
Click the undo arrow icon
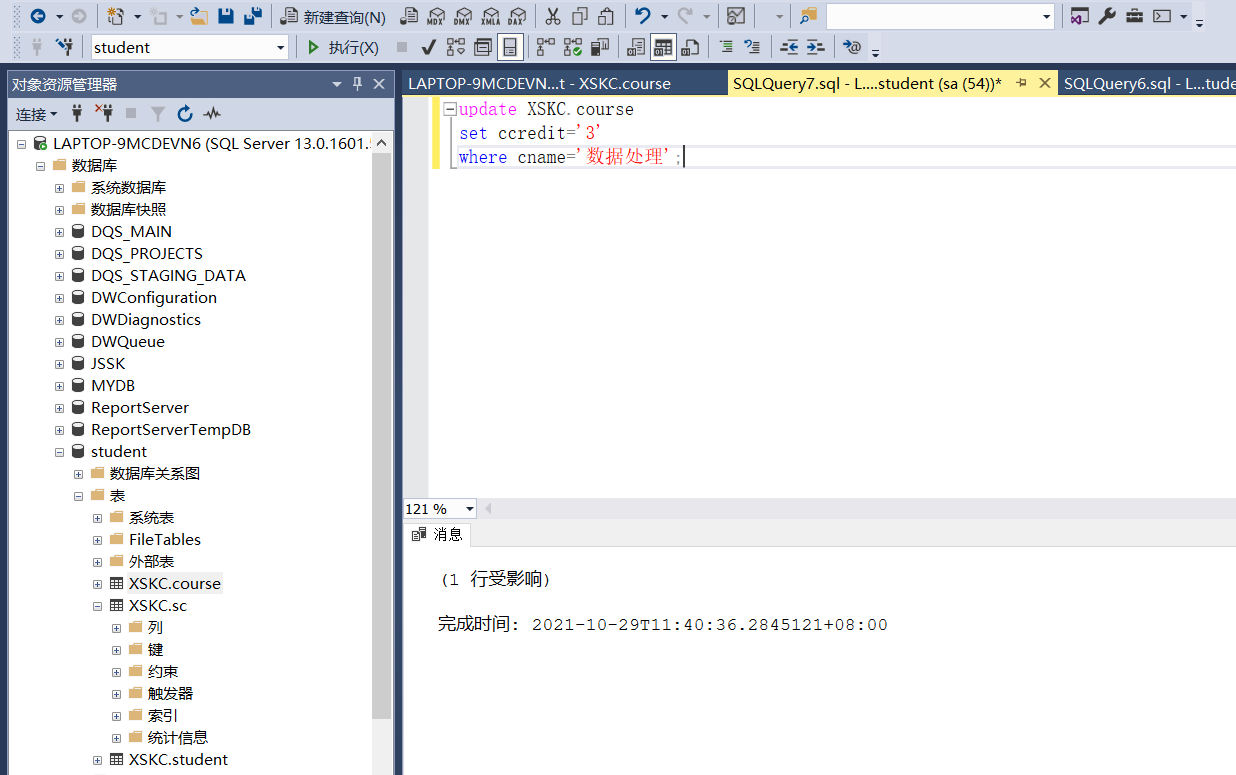643,16
